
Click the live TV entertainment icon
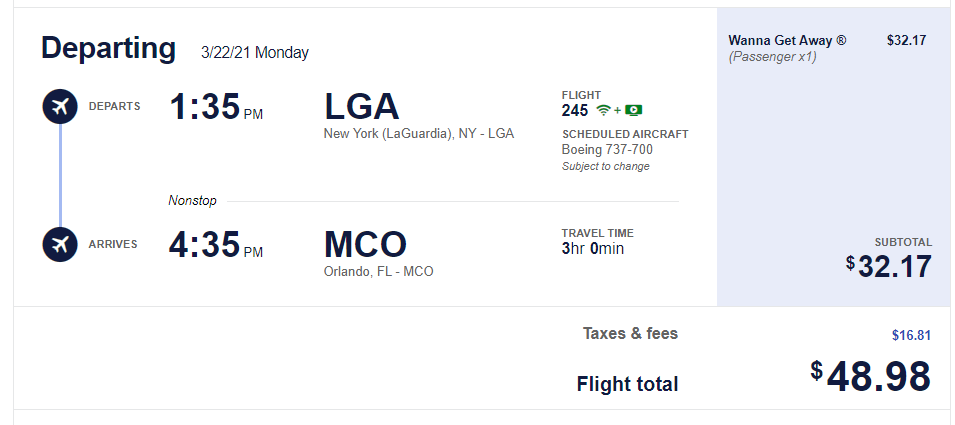[633, 110]
